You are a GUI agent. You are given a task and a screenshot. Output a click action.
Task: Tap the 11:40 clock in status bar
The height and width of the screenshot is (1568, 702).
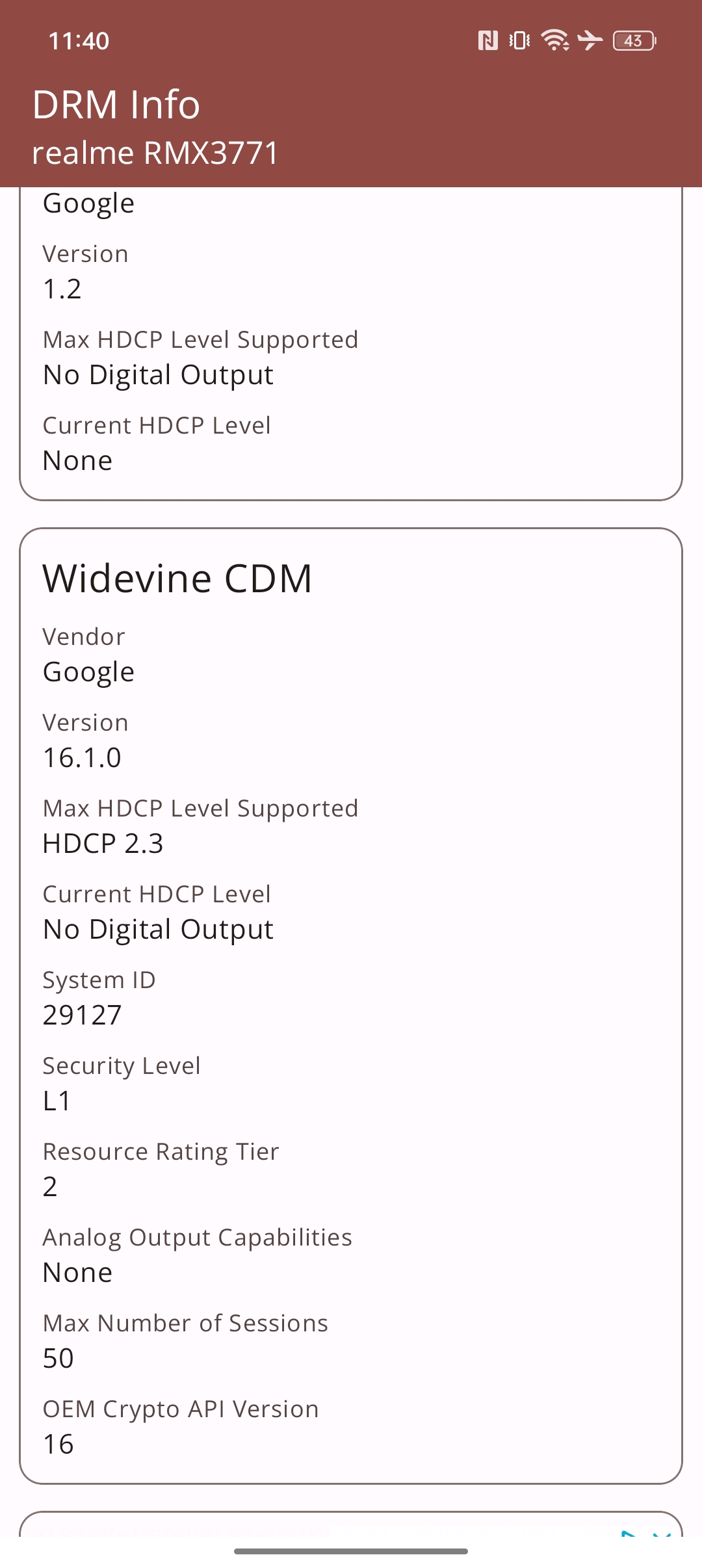point(79,41)
